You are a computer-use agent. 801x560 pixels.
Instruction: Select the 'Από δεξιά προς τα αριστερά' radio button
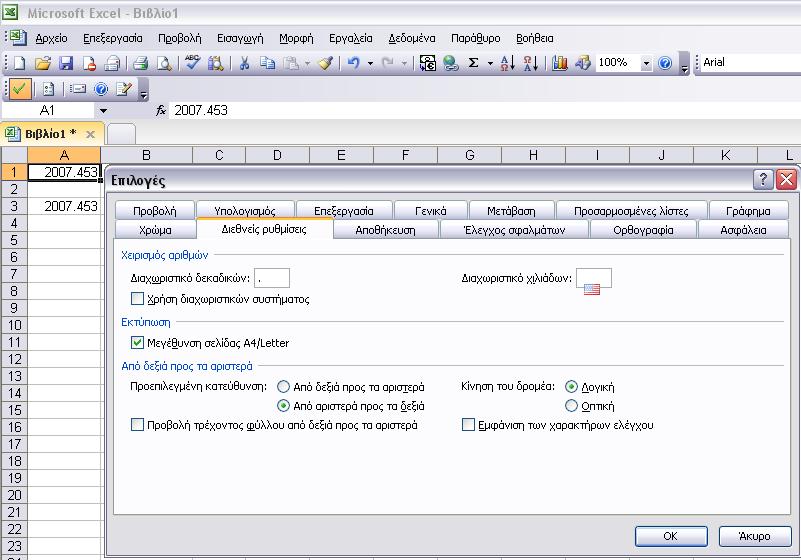click(x=283, y=387)
